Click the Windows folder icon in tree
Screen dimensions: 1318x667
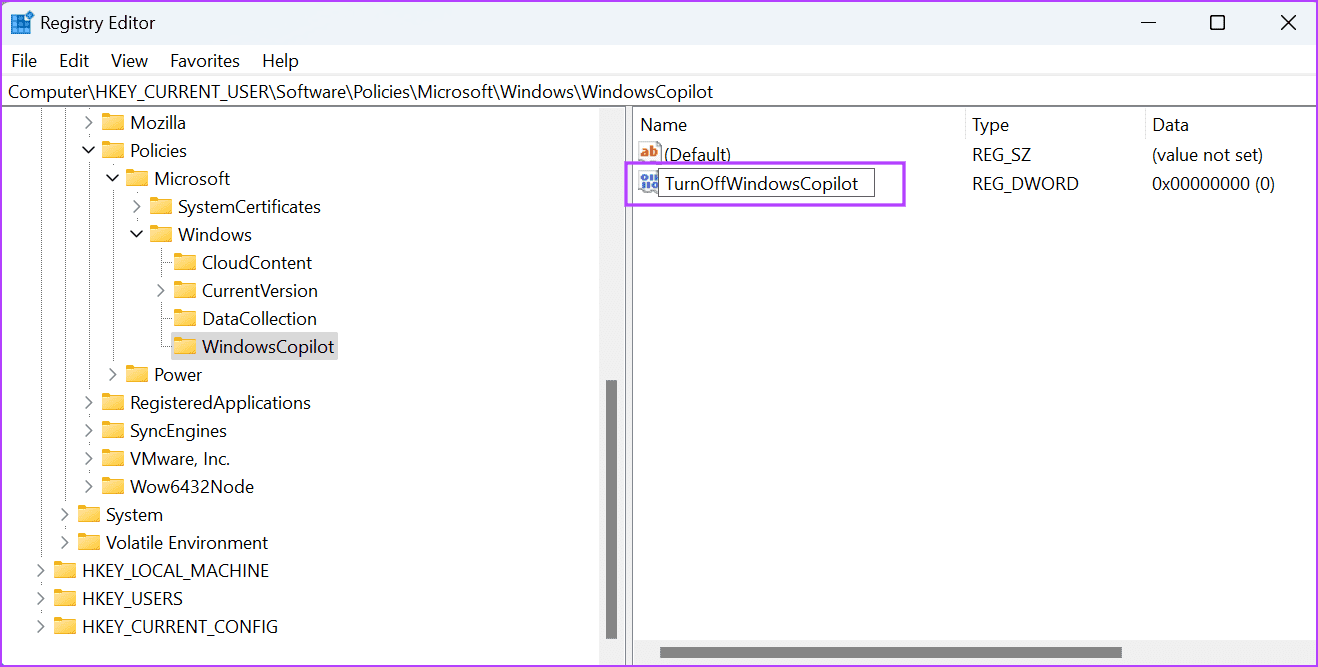[161, 235]
